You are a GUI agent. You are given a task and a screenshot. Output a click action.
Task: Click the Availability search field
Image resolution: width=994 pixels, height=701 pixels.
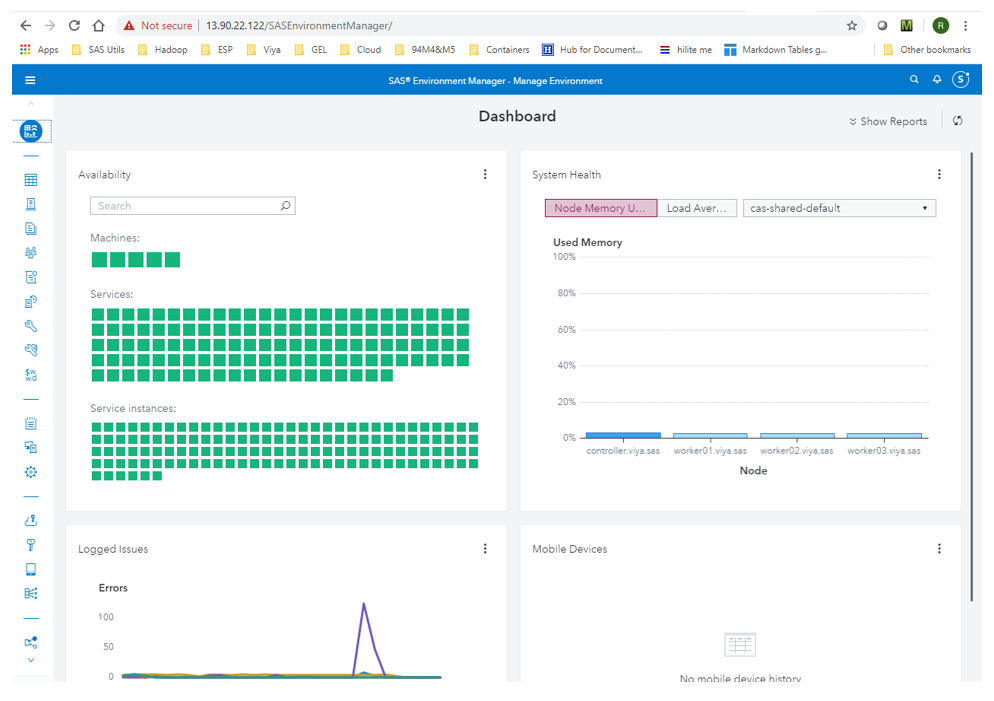click(x=185, y=206)
